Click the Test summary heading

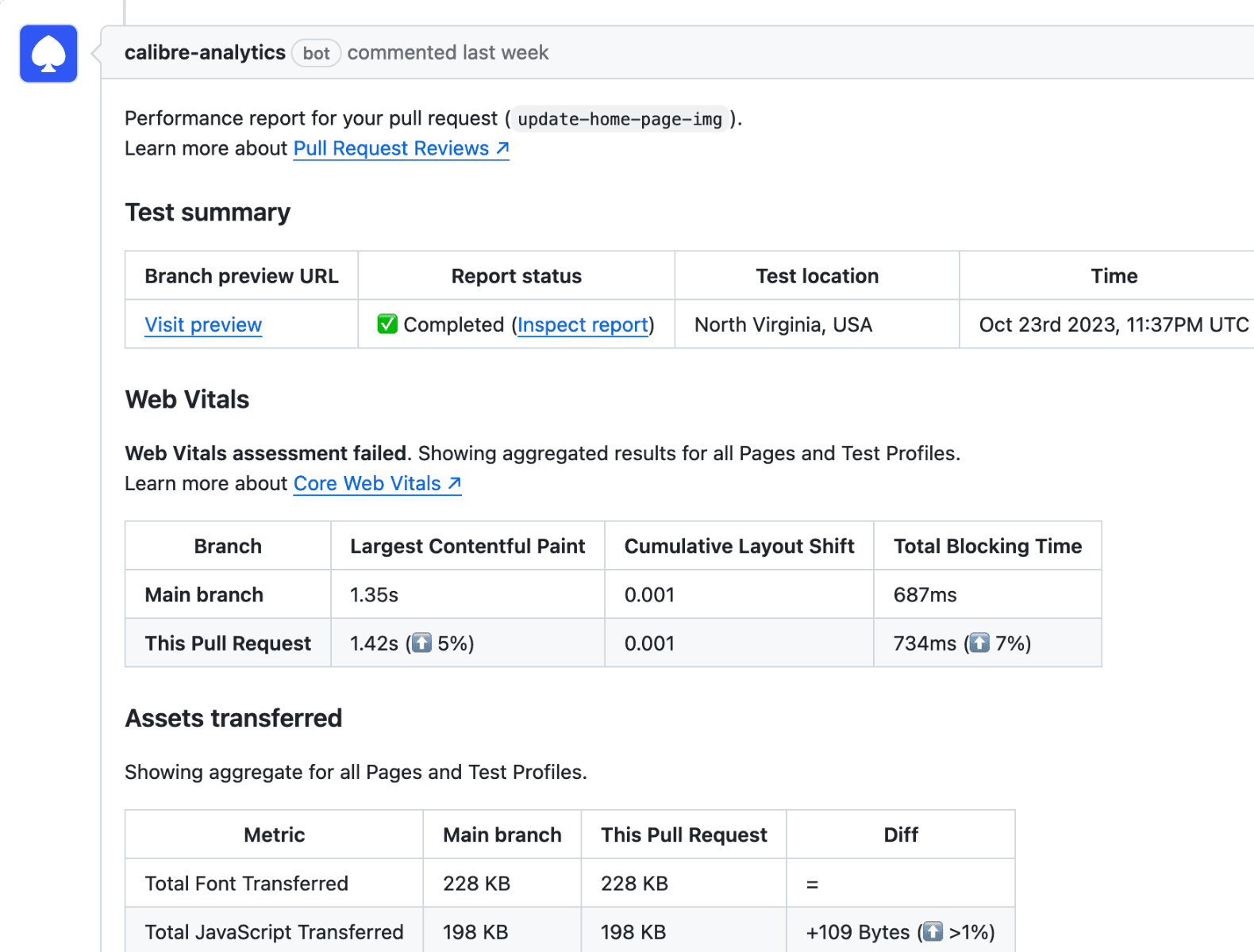208,213
